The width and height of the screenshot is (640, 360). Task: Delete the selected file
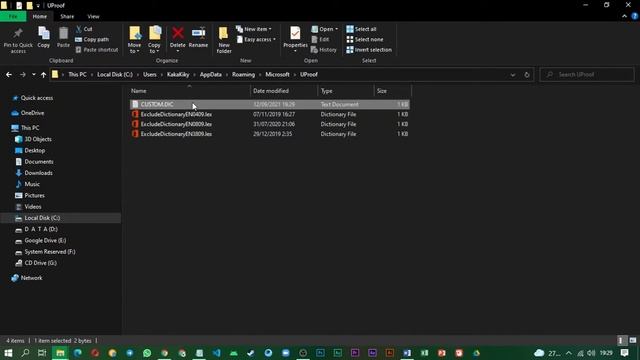[178, 39]
